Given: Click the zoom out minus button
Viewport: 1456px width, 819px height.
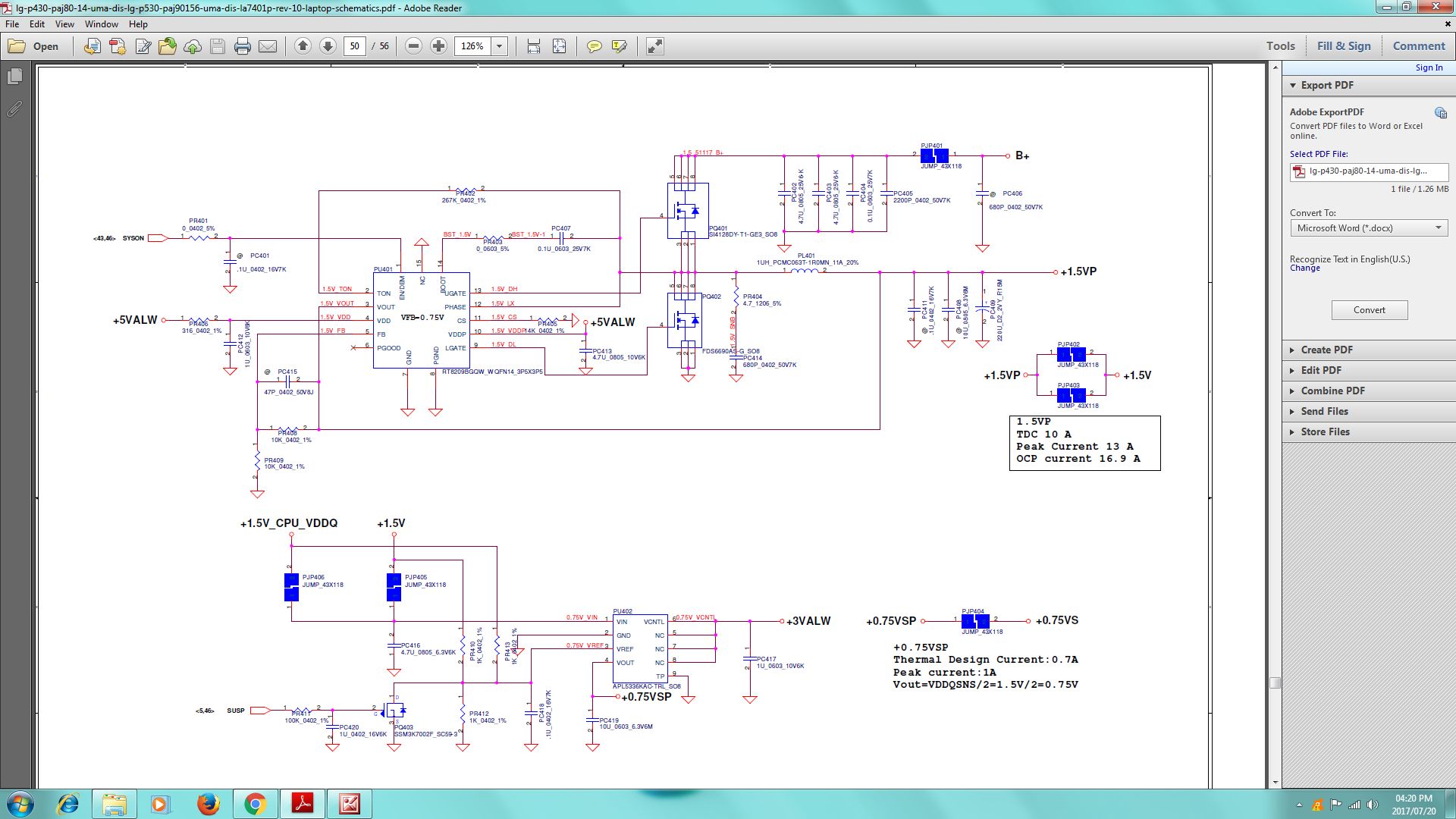Looking at the screenshot, I should (413, 46).
